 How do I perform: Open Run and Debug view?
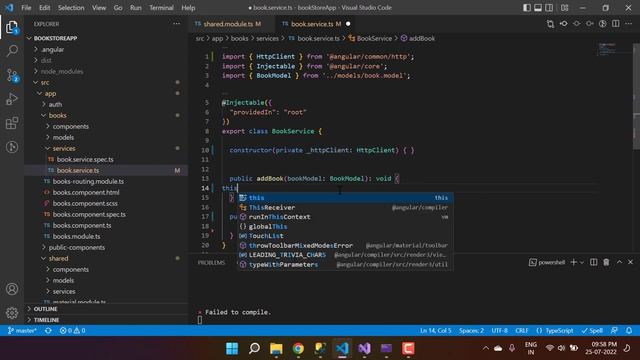(x=12, y=99)
